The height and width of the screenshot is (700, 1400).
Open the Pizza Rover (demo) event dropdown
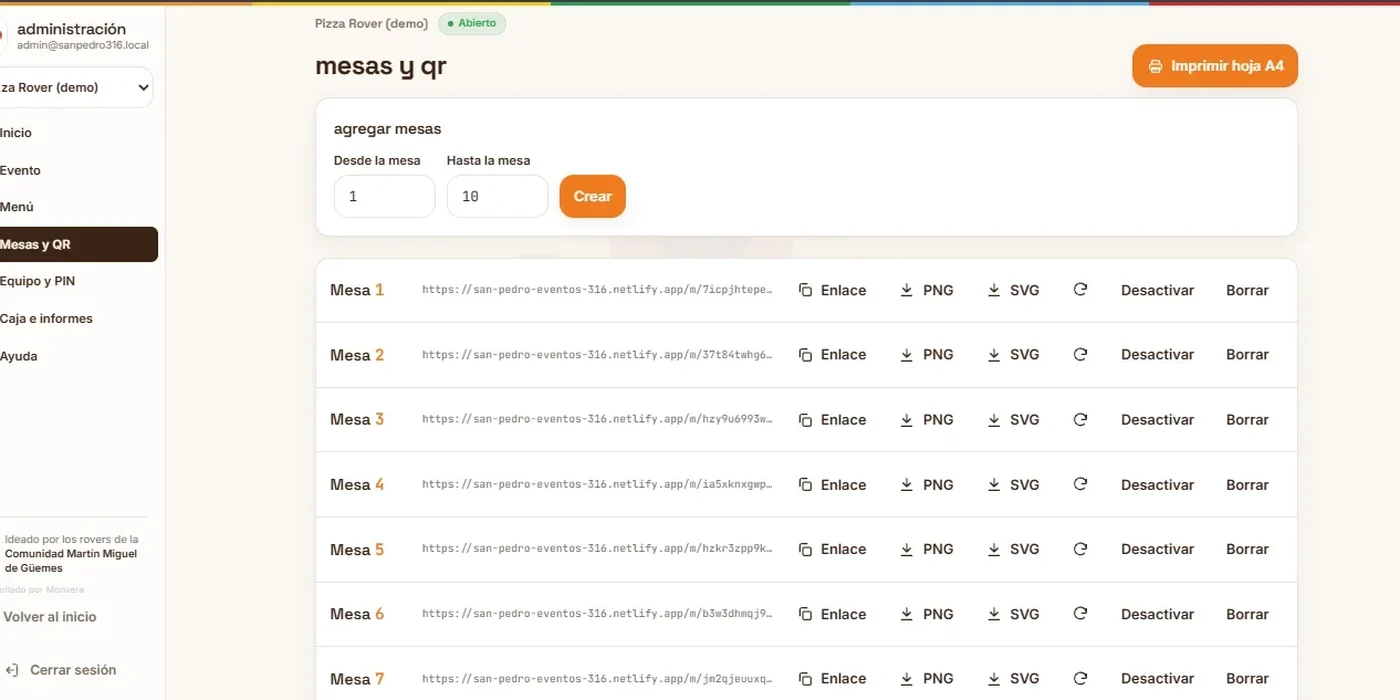[75, 87]
